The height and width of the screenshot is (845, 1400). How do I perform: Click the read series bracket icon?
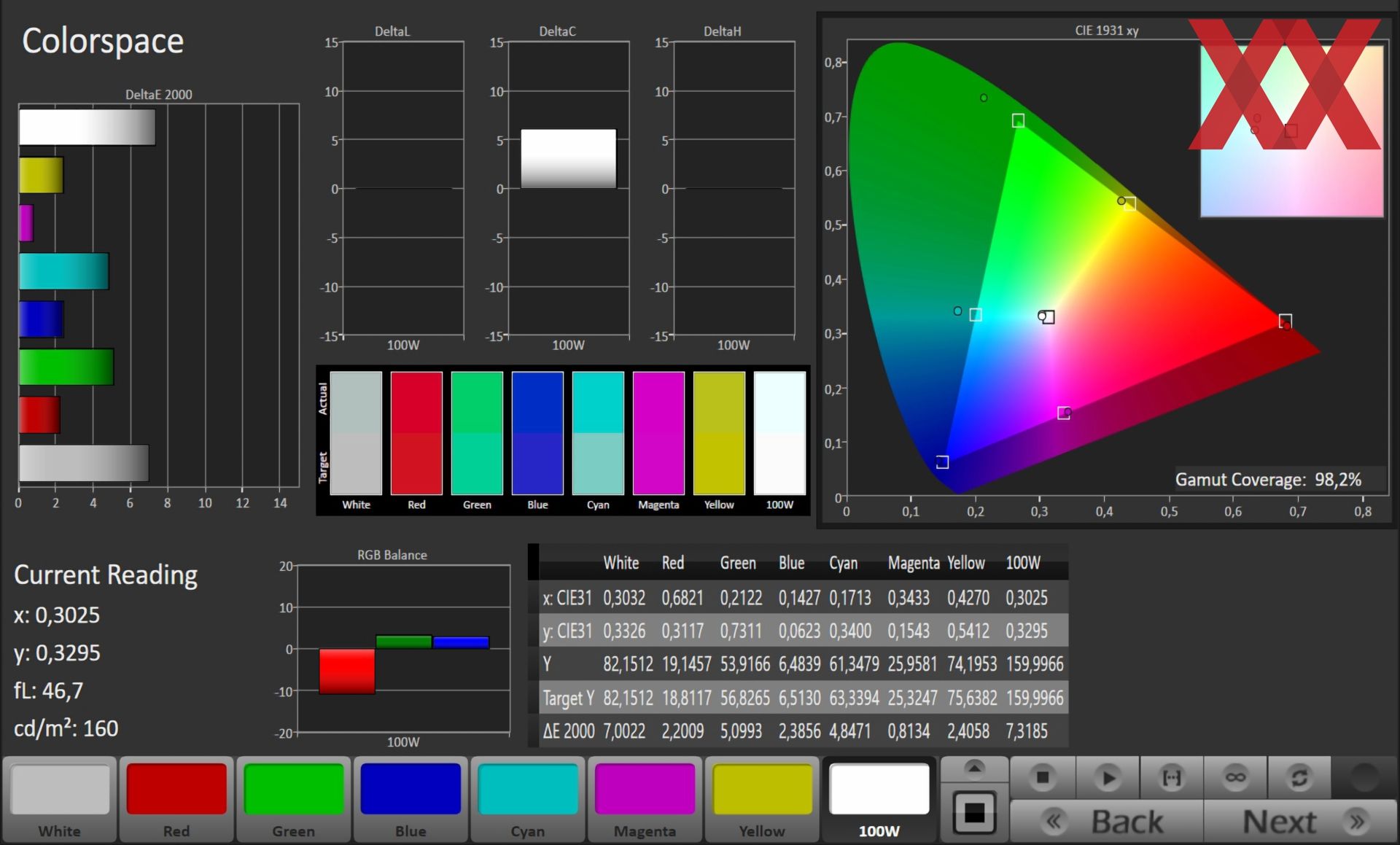click(1172, 777)
